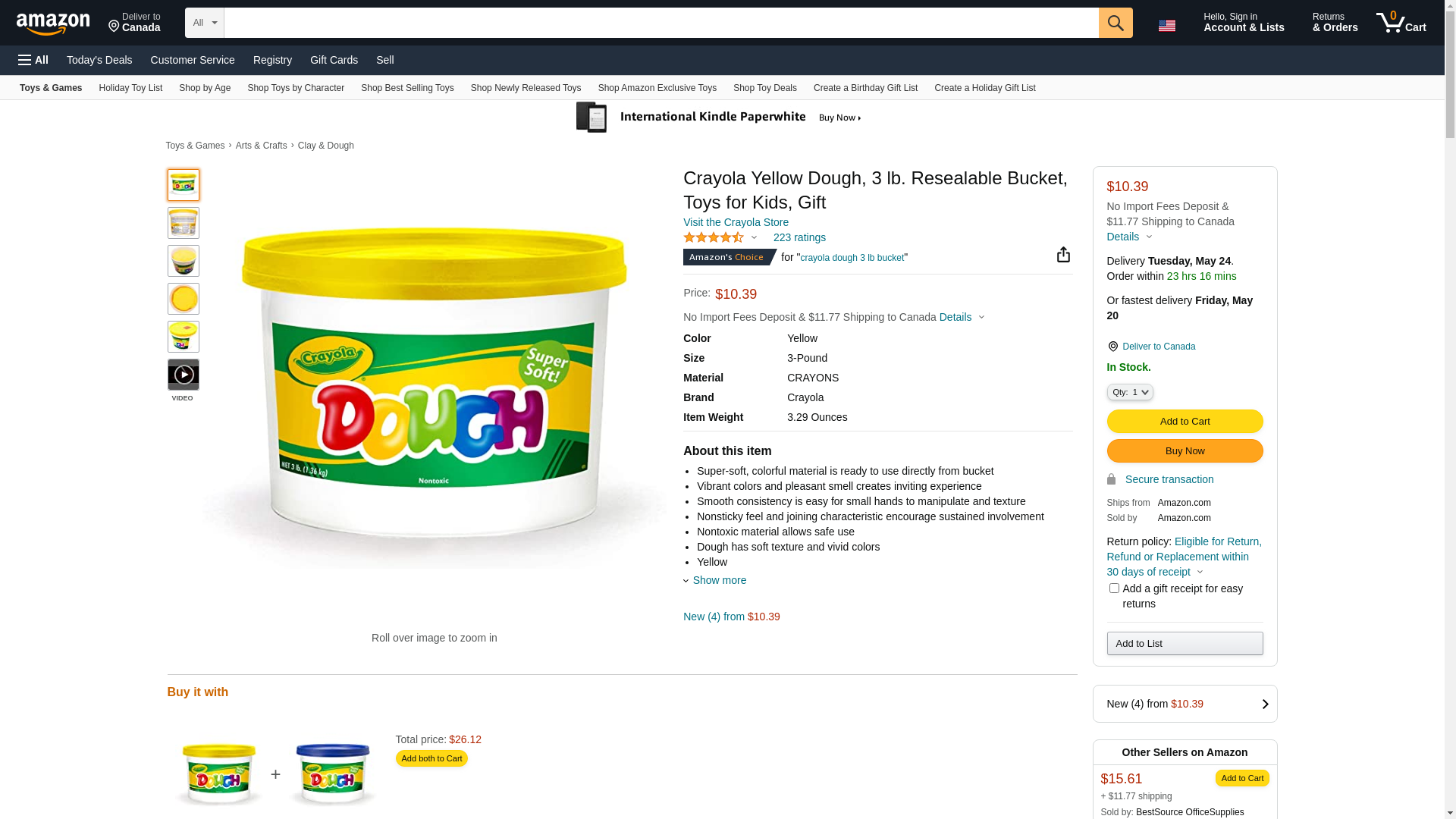Open the Qty quantity dropdown
This screenshot has height=819, width=1456.
pyautogui.click(x=1129, y=392)
